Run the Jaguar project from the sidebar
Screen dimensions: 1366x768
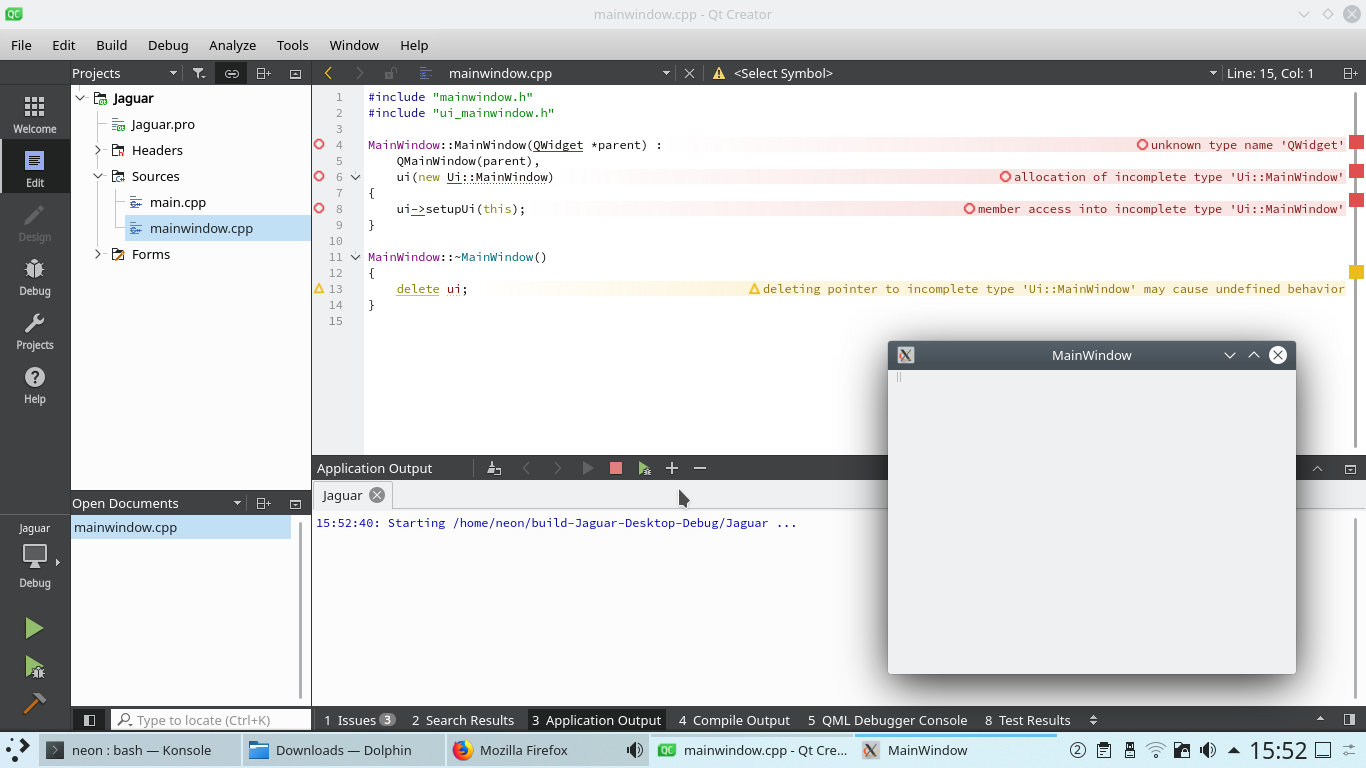(x=33, y=627)
